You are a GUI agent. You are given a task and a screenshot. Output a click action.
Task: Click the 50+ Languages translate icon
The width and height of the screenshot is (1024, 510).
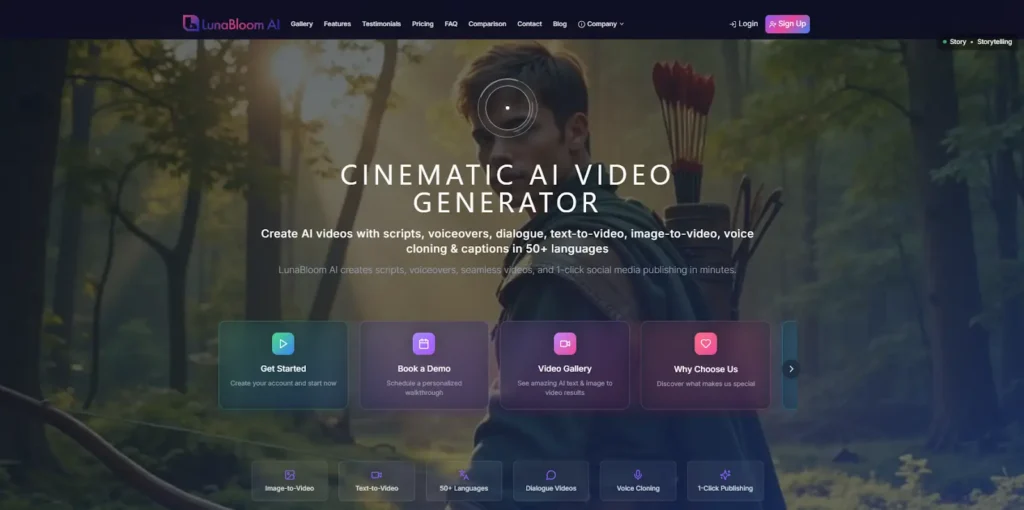coord(464,475)
